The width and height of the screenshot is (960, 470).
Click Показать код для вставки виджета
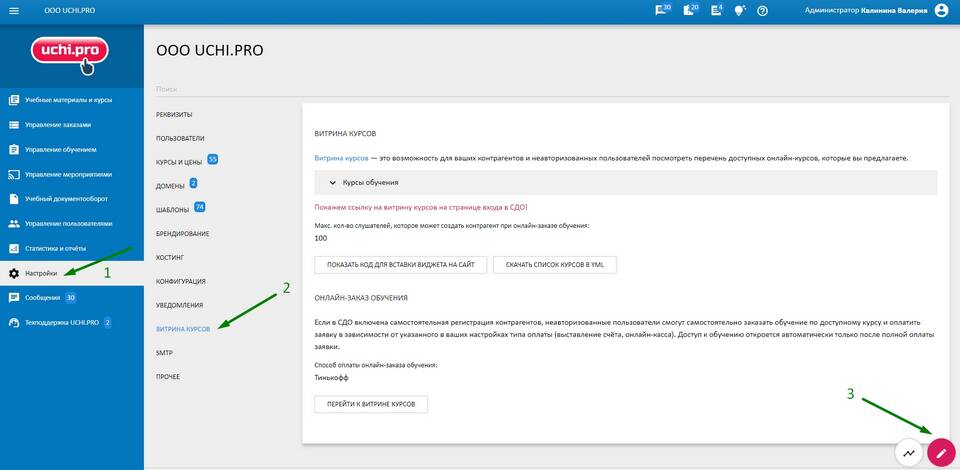(x=401, y=265)
